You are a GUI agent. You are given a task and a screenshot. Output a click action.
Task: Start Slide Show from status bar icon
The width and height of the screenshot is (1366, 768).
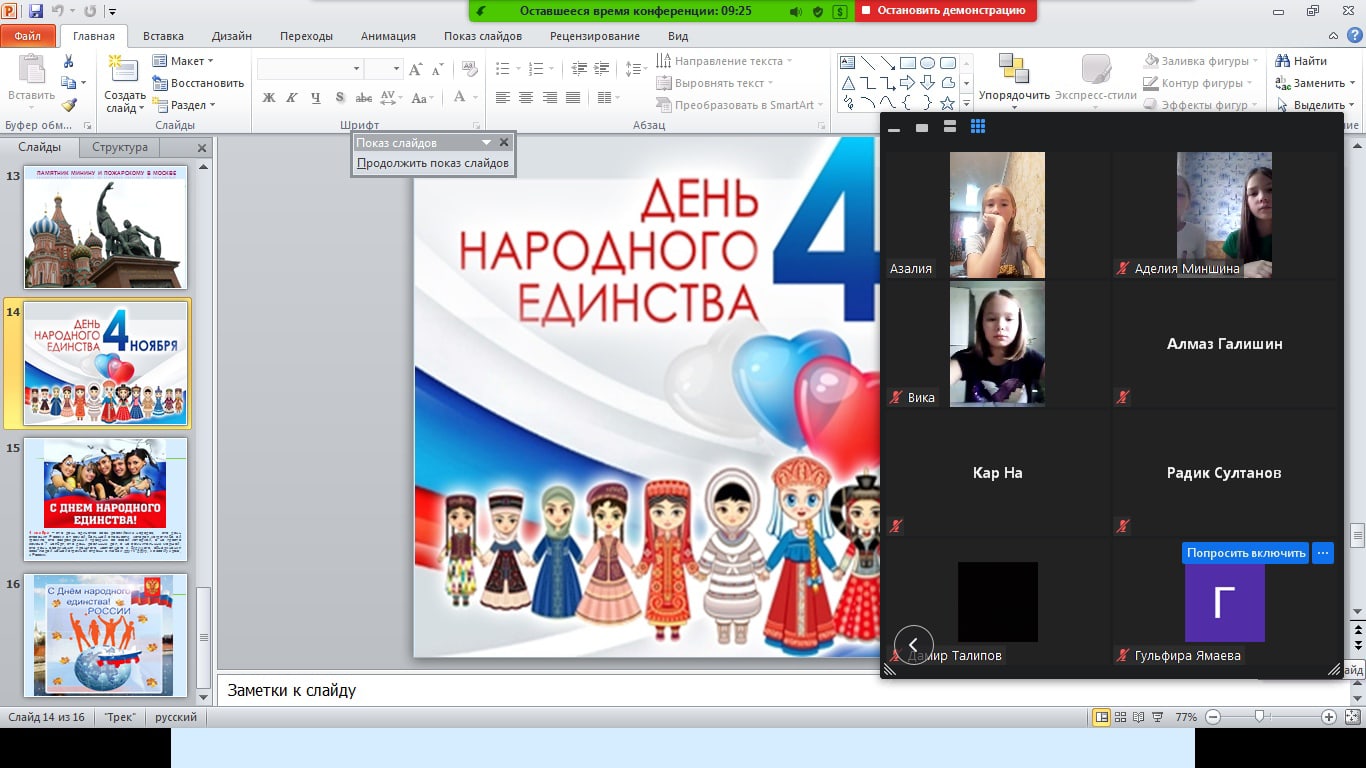1159,717
